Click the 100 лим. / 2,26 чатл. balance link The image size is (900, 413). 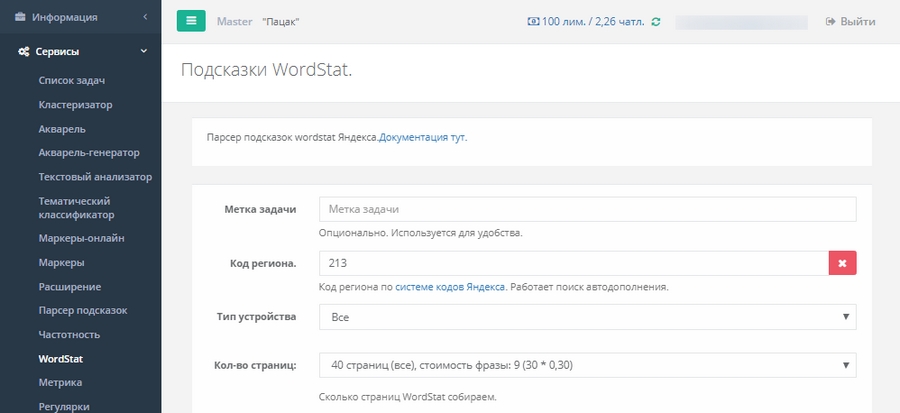593,22
